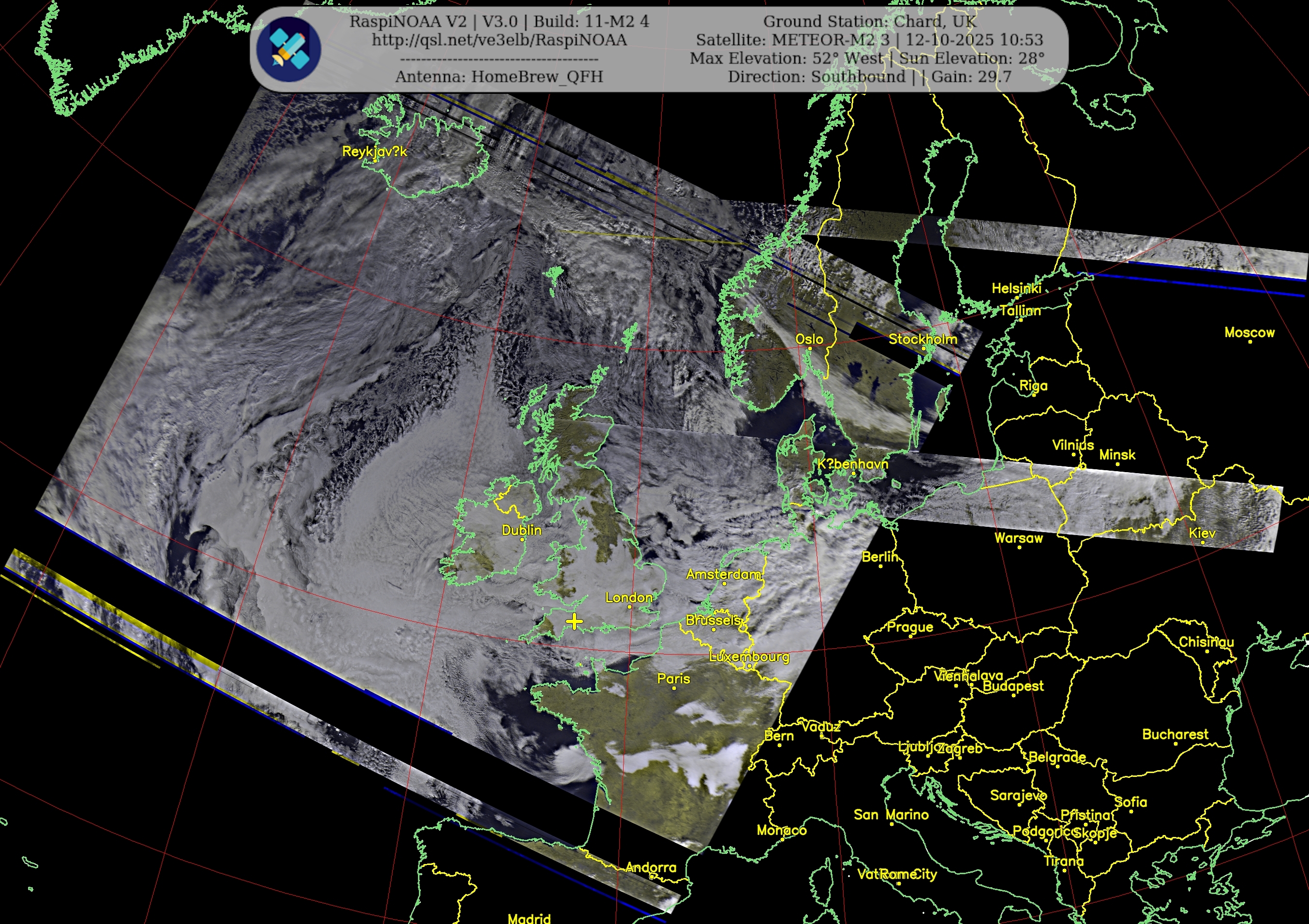Click the Kiev city label
The image size is (1309, 924).
coord(1202,533)
